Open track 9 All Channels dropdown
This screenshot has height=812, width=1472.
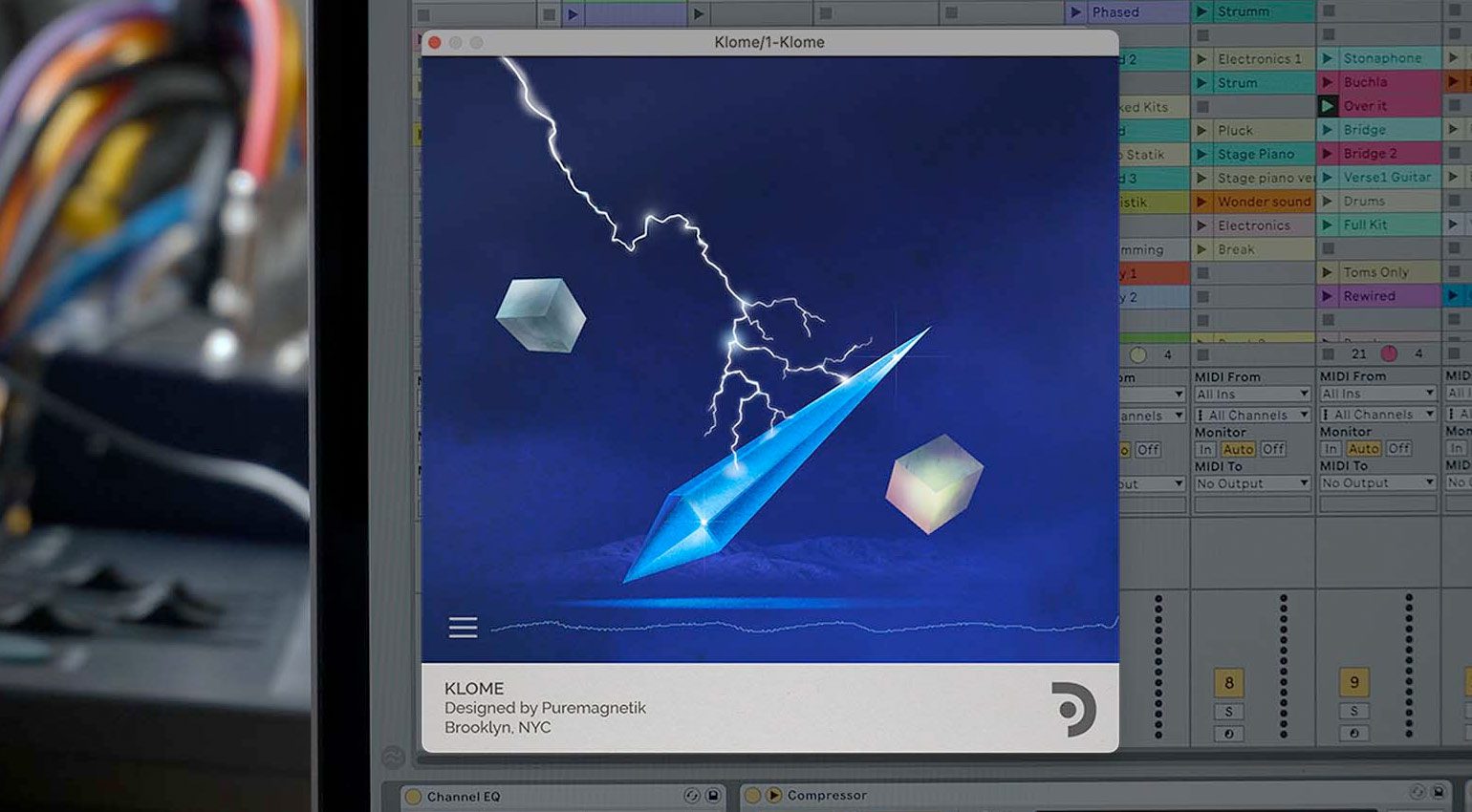click(x=1378, y=415)
